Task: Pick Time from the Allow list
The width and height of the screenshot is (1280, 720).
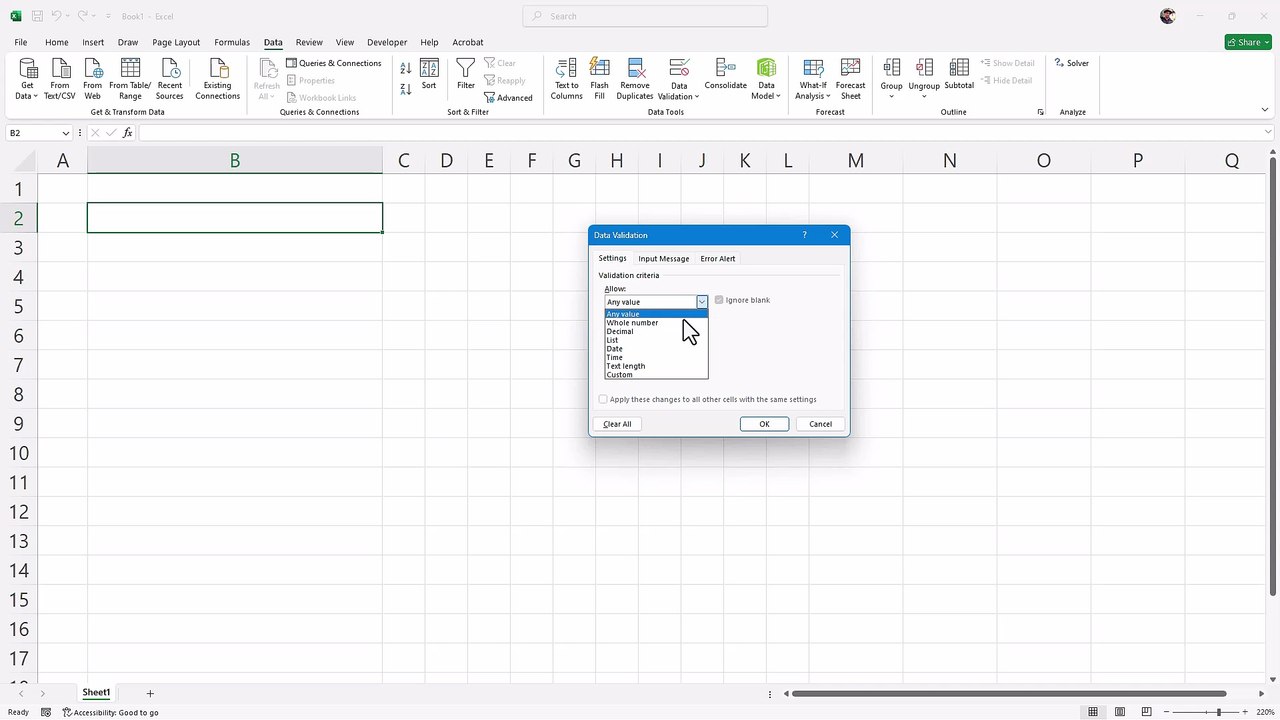Action: [656, 357]
